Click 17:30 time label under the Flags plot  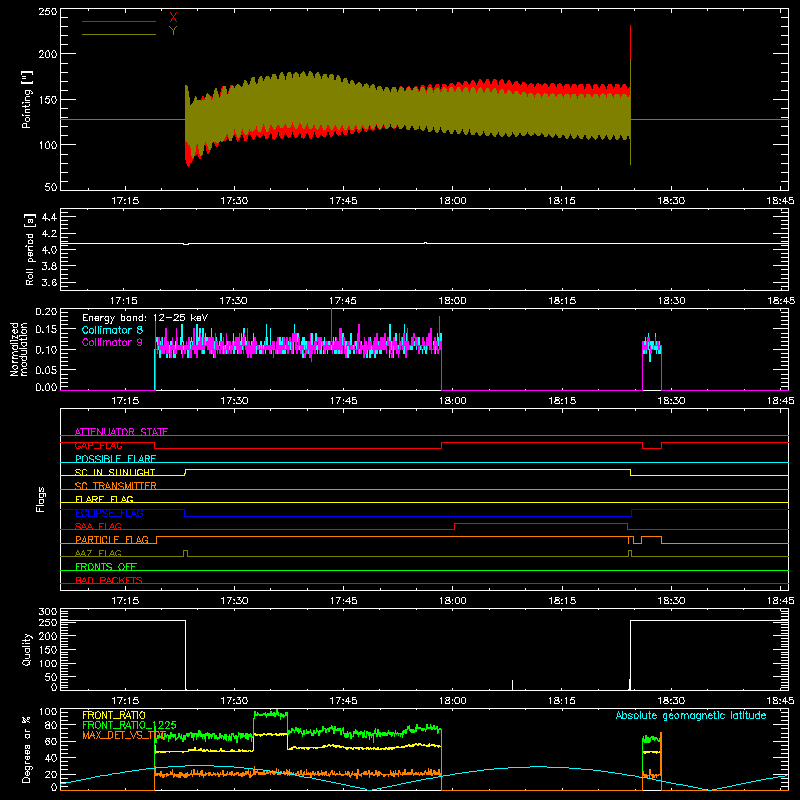[x=234, y=601]
